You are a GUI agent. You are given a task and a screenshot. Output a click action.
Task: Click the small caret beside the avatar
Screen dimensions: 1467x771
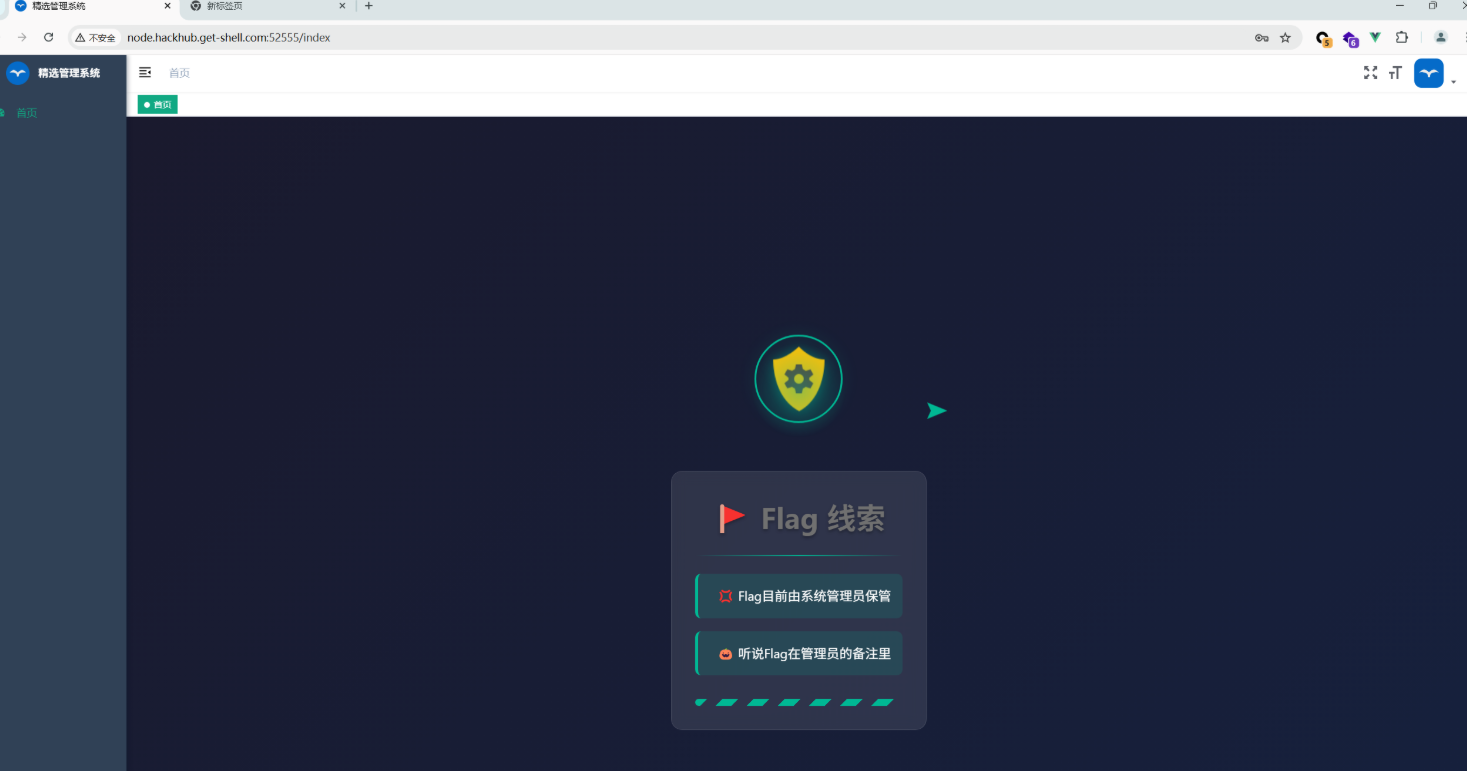pos(1453,81)
